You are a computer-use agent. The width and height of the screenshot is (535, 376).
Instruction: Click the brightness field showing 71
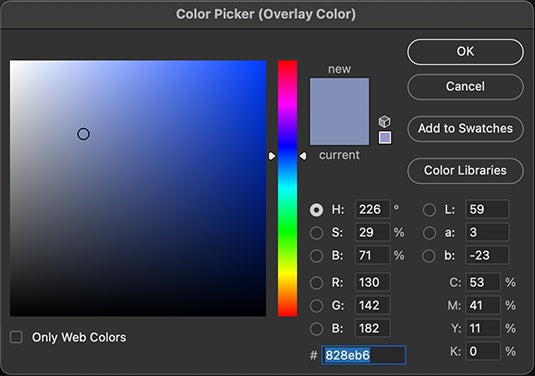[373, 255]
